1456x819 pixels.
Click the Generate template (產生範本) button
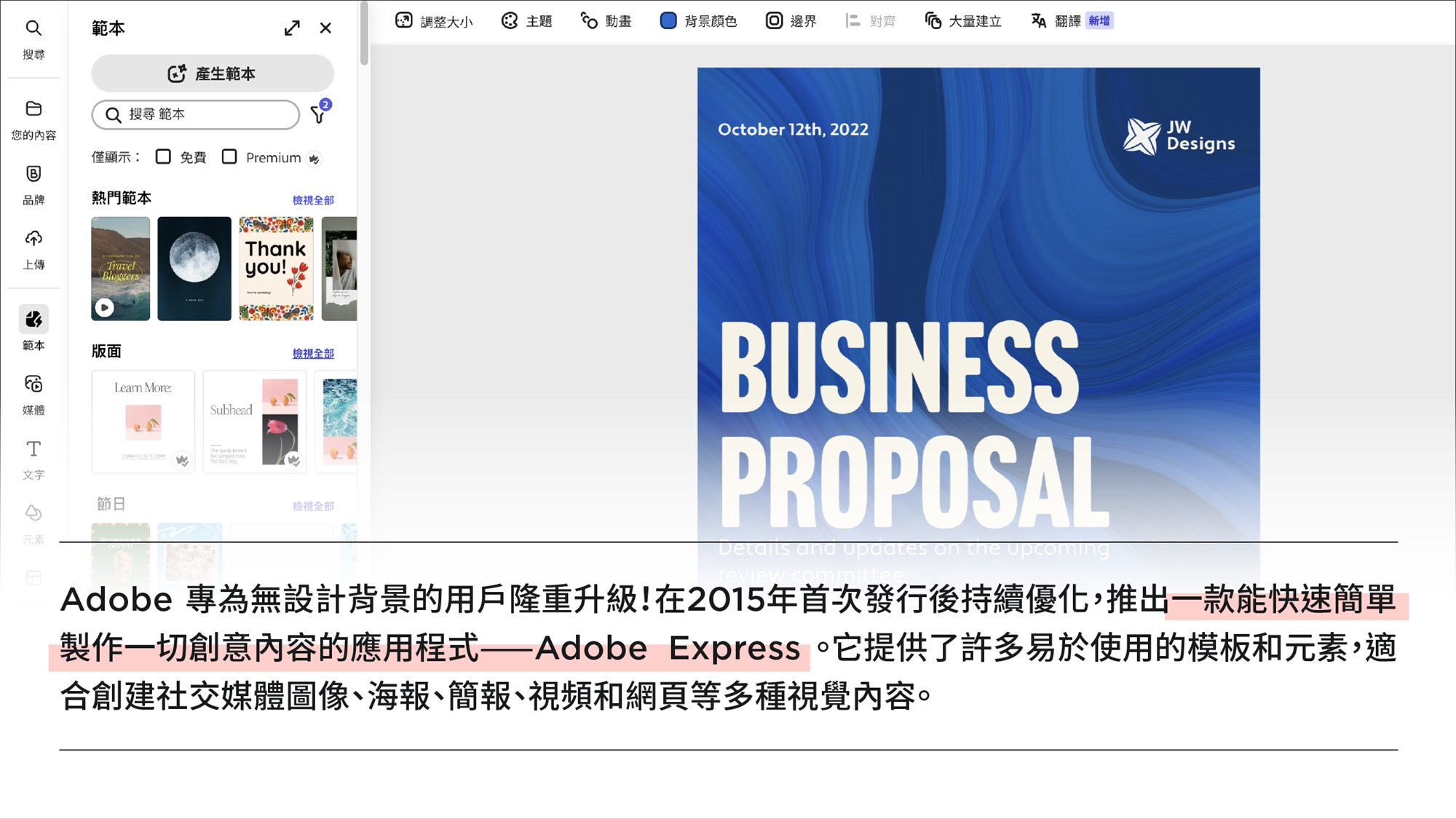click(x=213, y=74)
